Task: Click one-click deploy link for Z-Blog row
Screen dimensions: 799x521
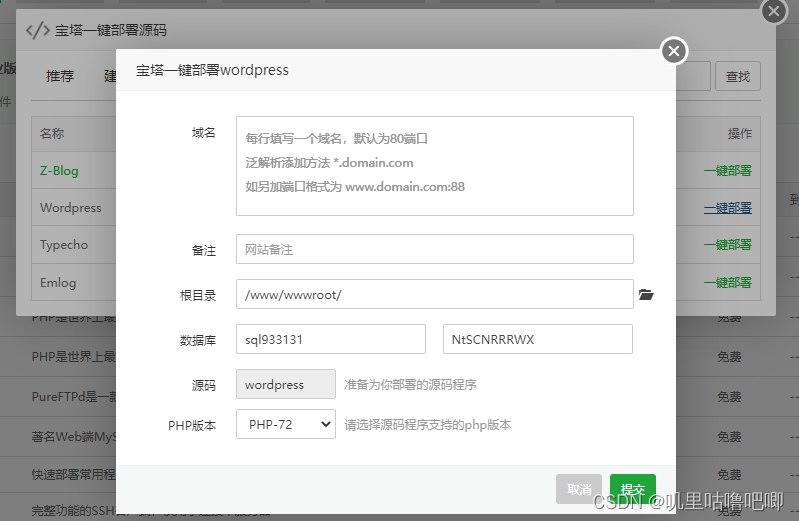Action: [x=728, y=171]
